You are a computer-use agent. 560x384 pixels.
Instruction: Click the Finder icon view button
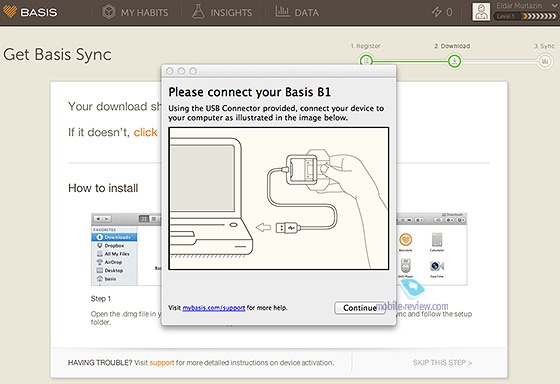(144, 219)
